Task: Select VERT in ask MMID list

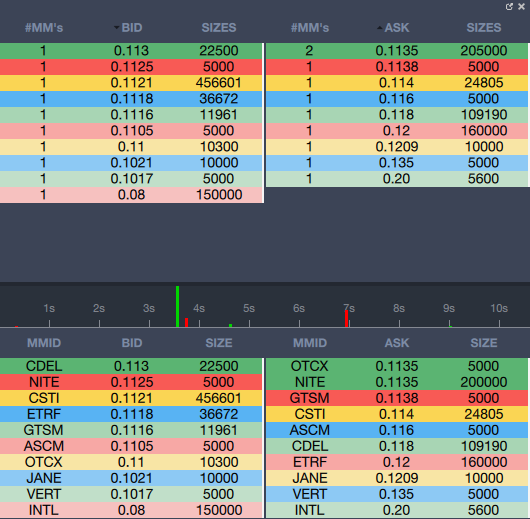Action: (310, 494)
